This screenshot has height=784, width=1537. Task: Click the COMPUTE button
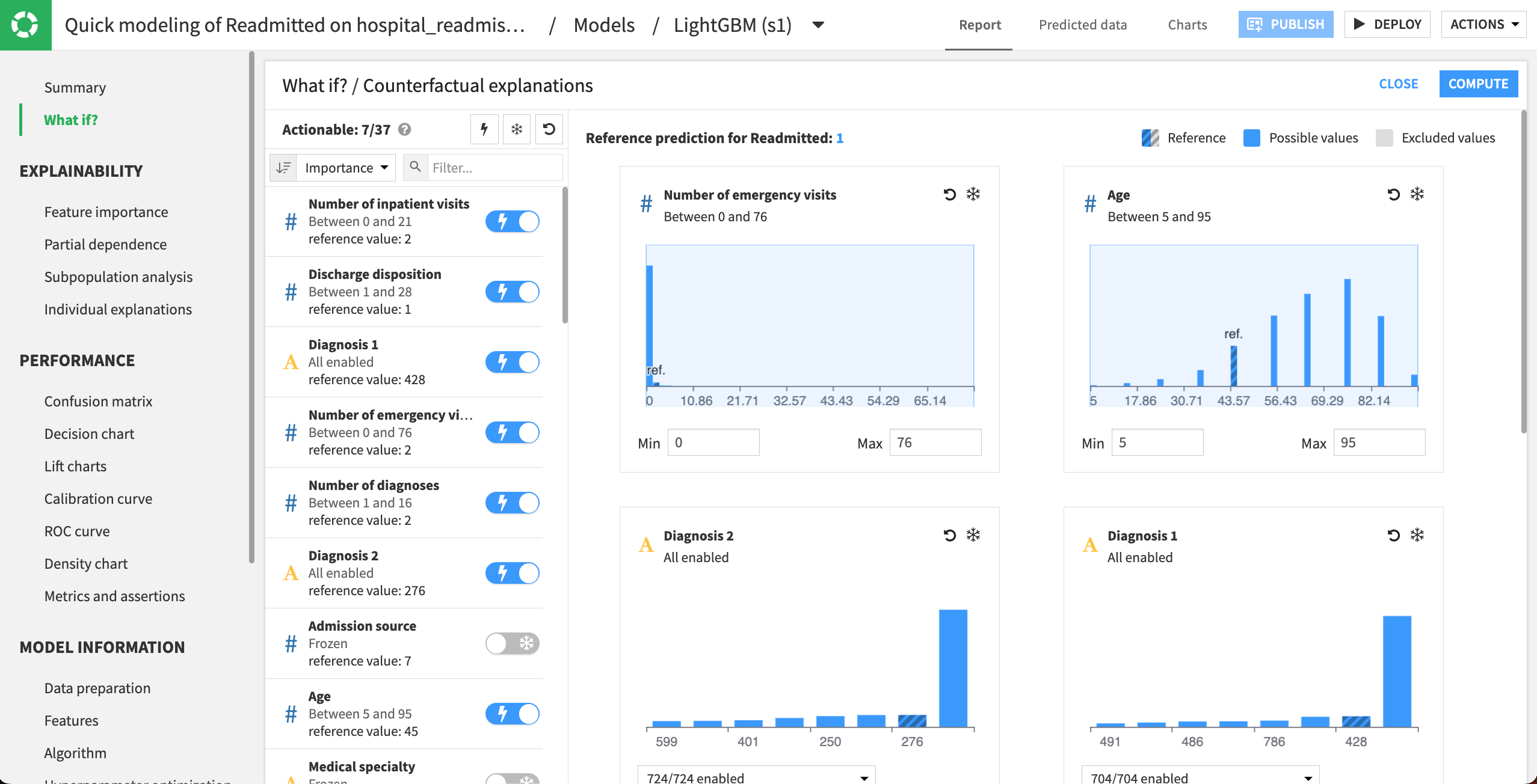1479,84
